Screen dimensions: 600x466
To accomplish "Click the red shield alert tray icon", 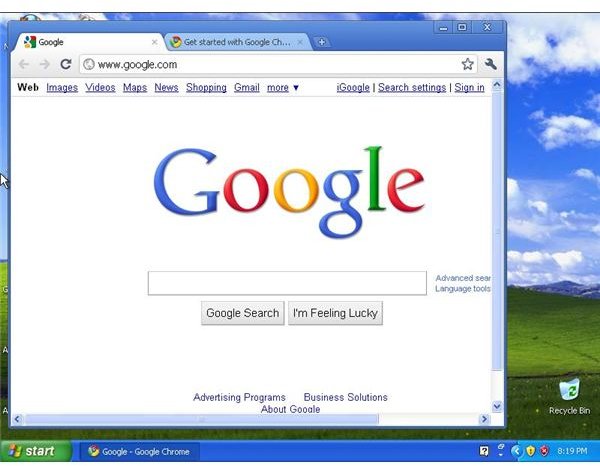I will coord(544,451).
